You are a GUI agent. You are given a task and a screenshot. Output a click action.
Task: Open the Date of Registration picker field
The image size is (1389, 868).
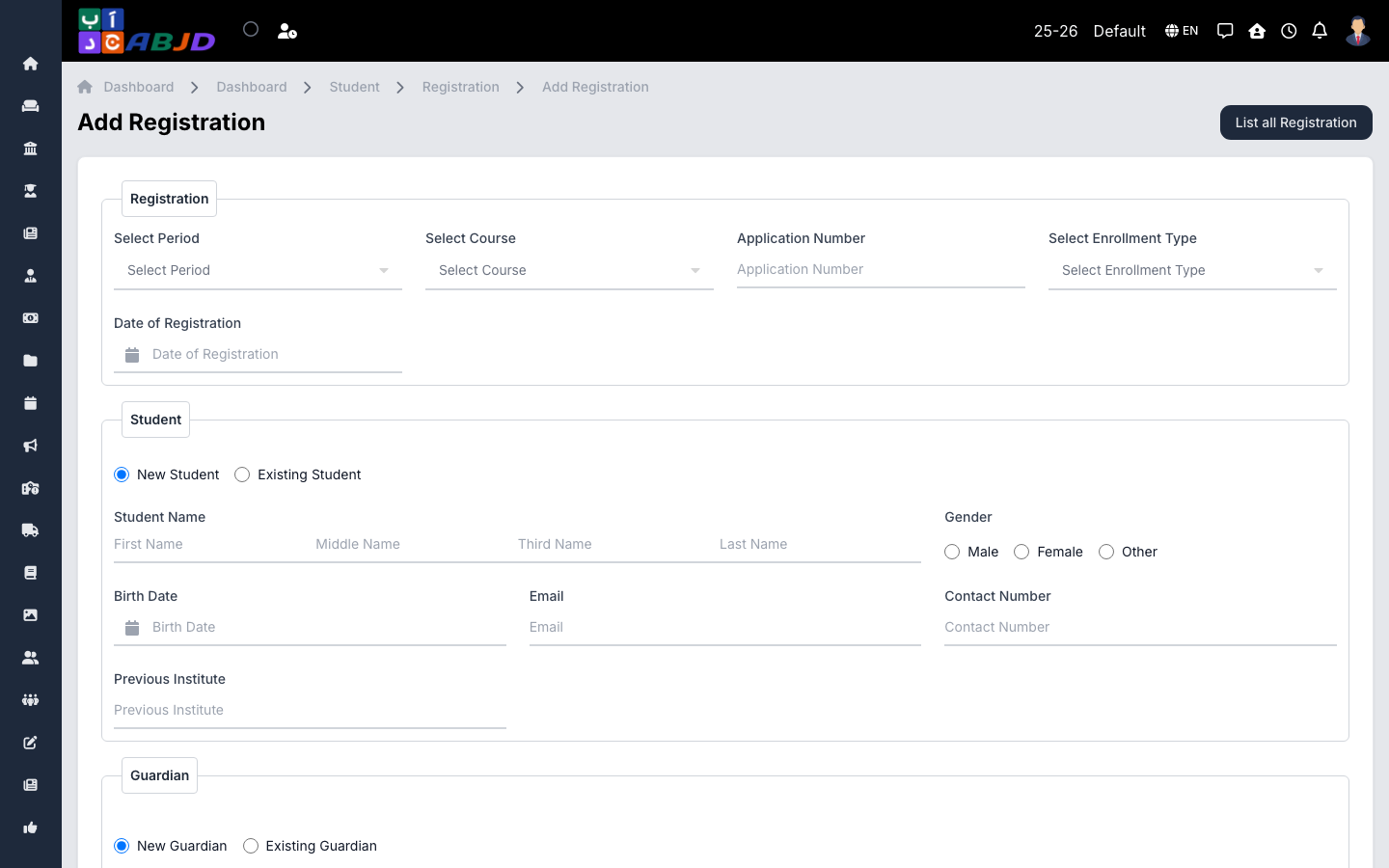[x=258, y=354]
